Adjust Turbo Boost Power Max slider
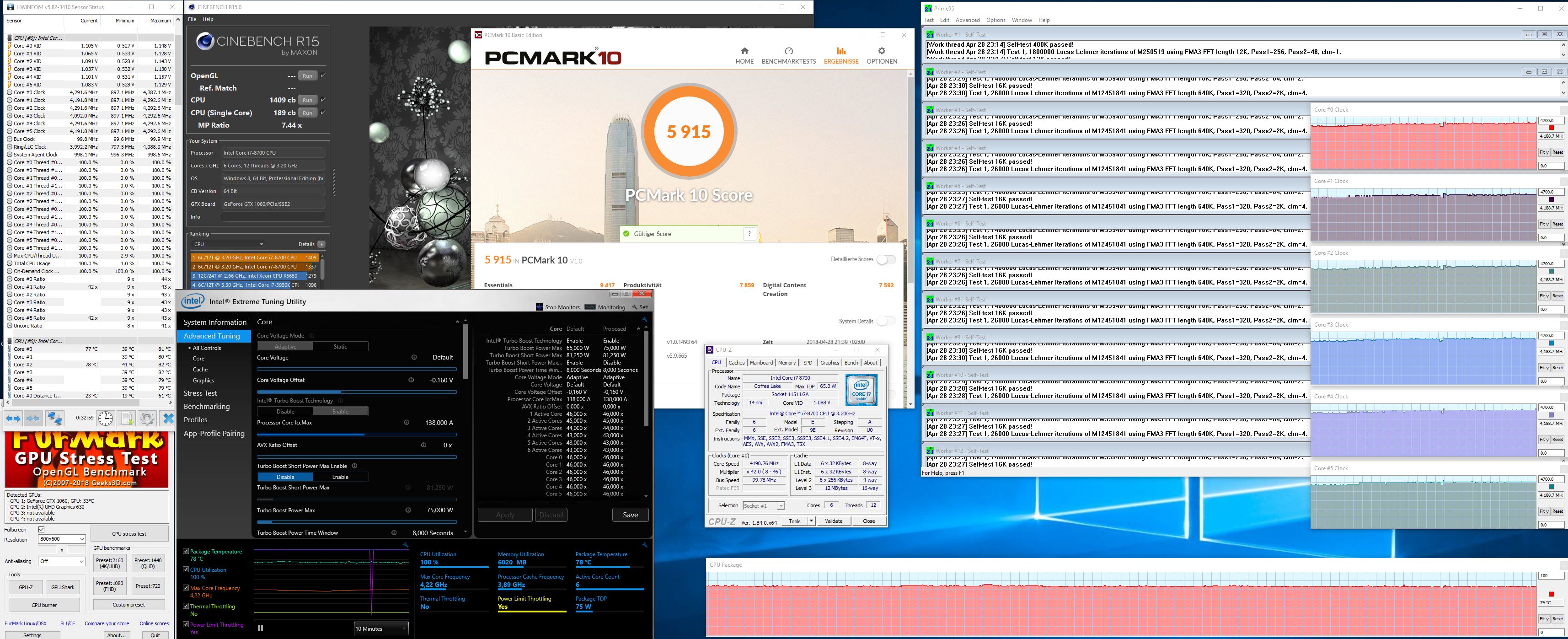The height and width of the screenshot is (639, 1568). [x=357, y=522]
